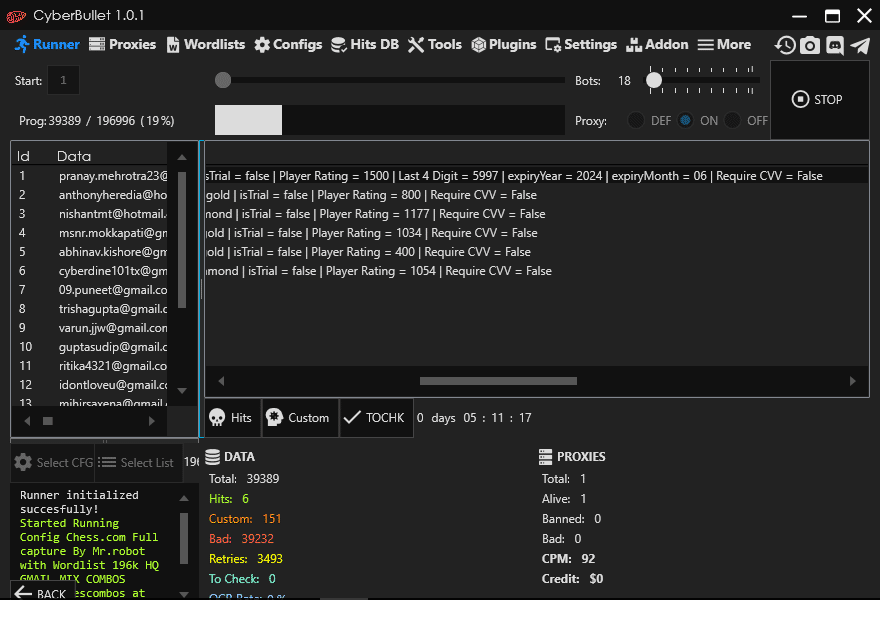Screen dimensions: 880x620
Task: Click the CPM: 92 value
Action: [568, 559]
